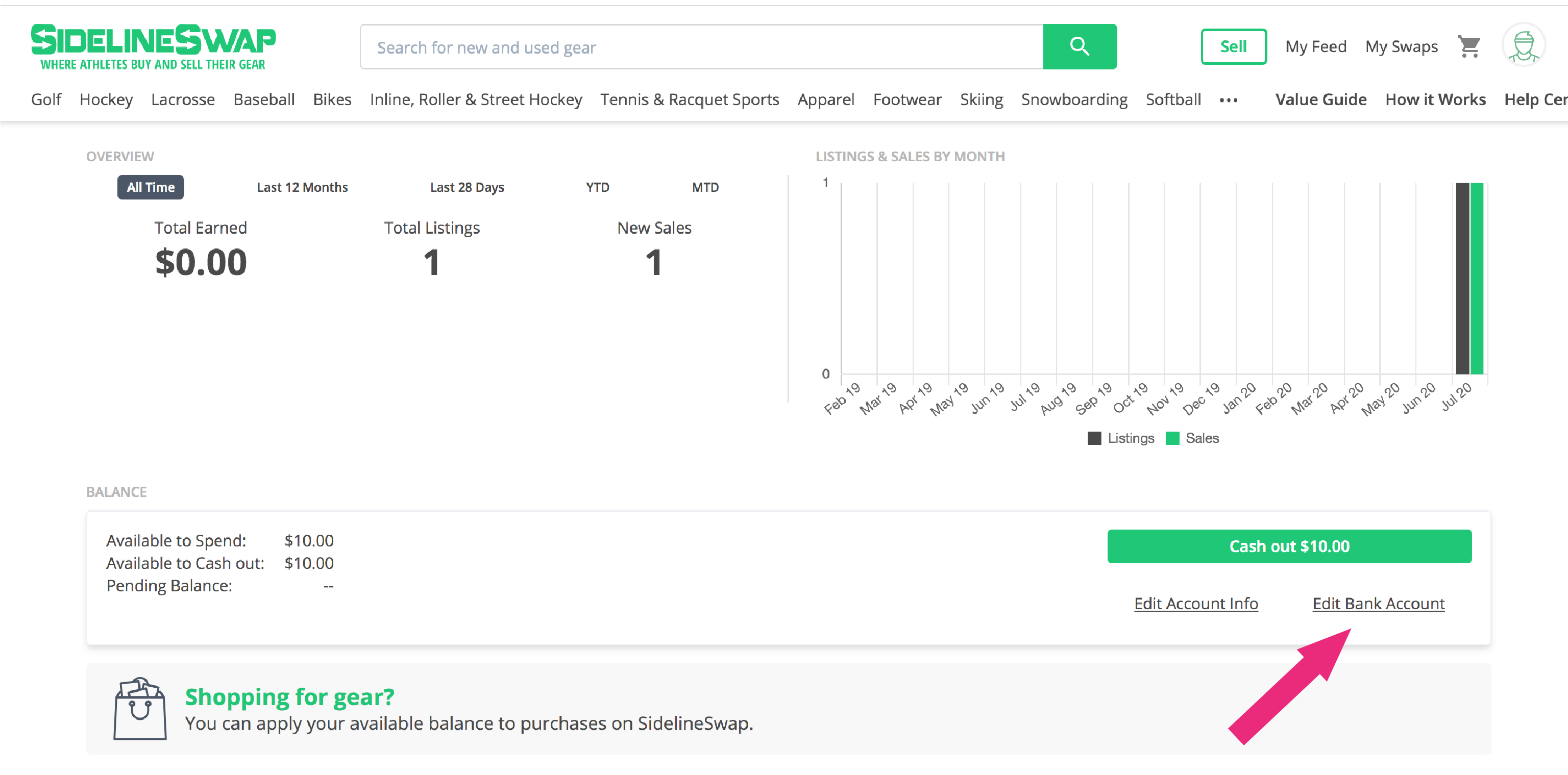Click the Listings legend label

coord(1131,438)
